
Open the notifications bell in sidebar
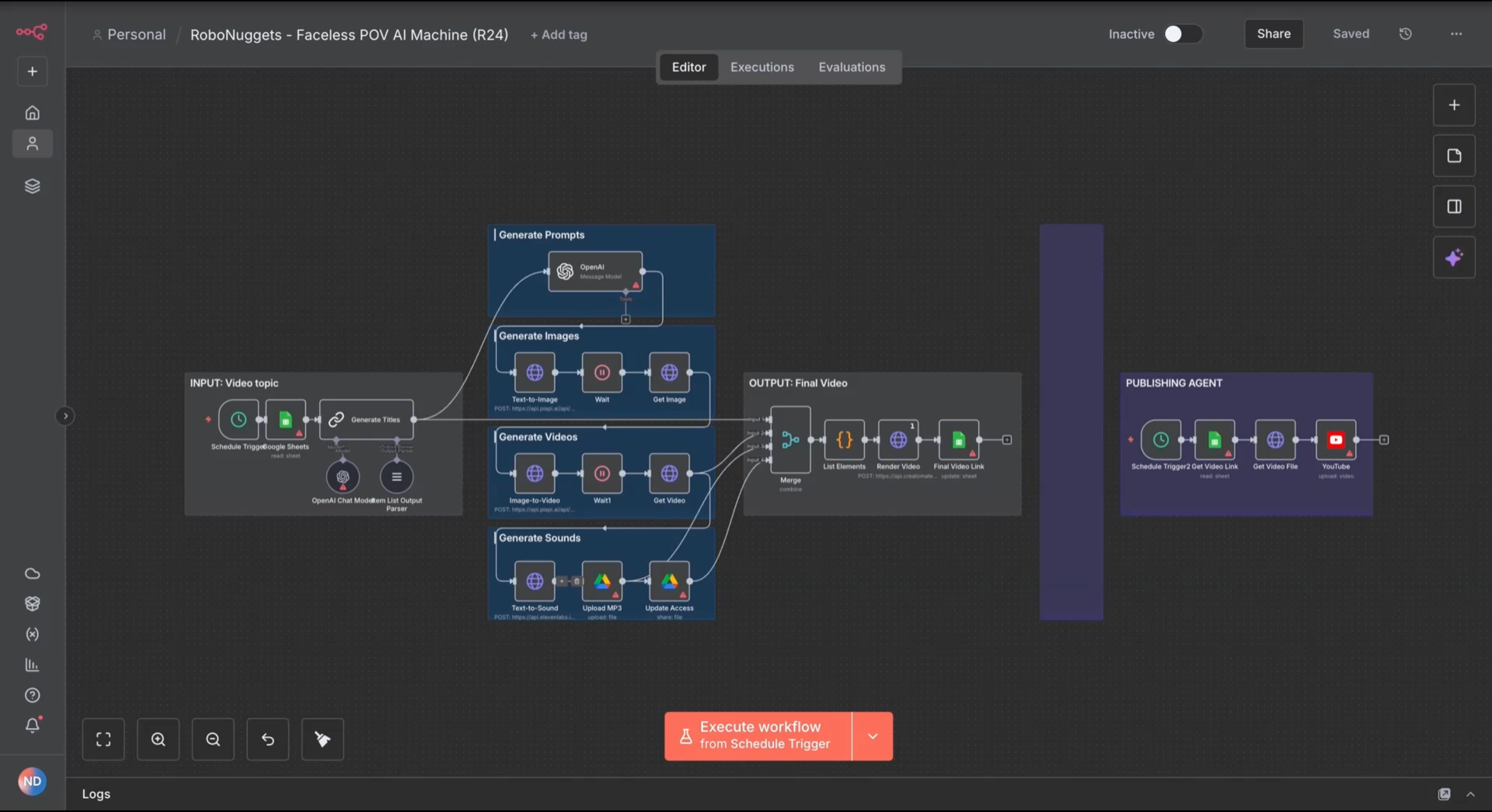coord(32,725)
